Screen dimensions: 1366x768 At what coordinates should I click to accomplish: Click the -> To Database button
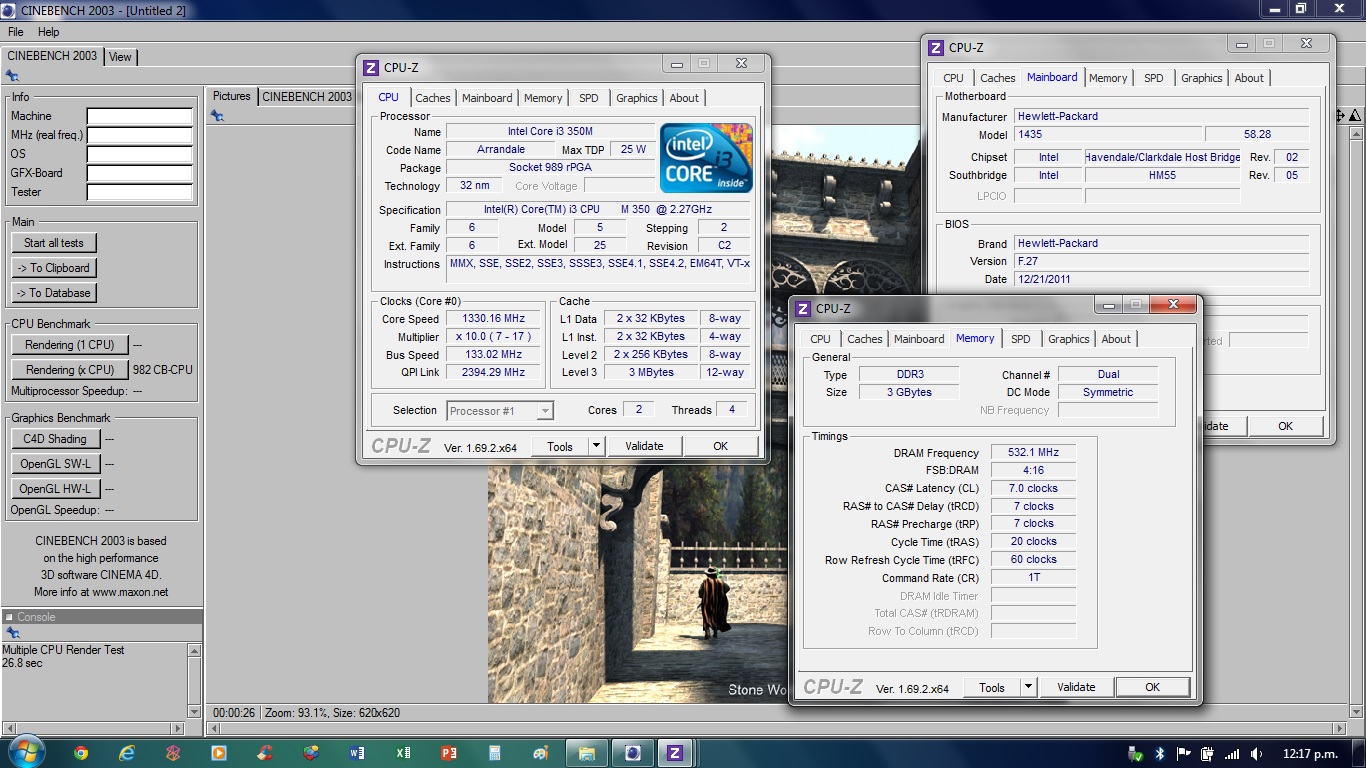54,293
